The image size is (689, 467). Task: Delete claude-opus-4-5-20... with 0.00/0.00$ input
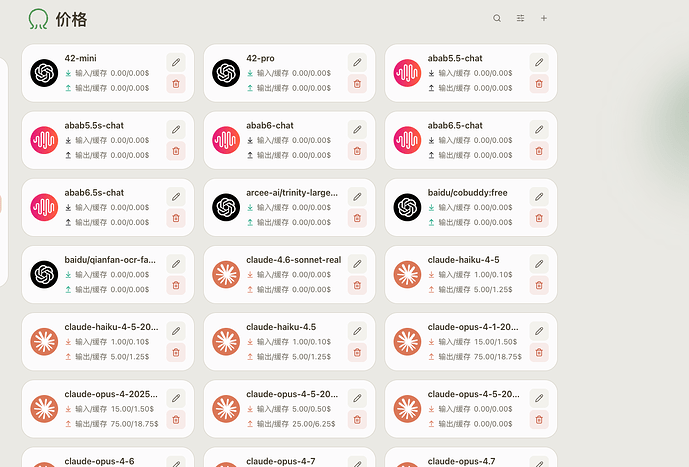(539, 420)
